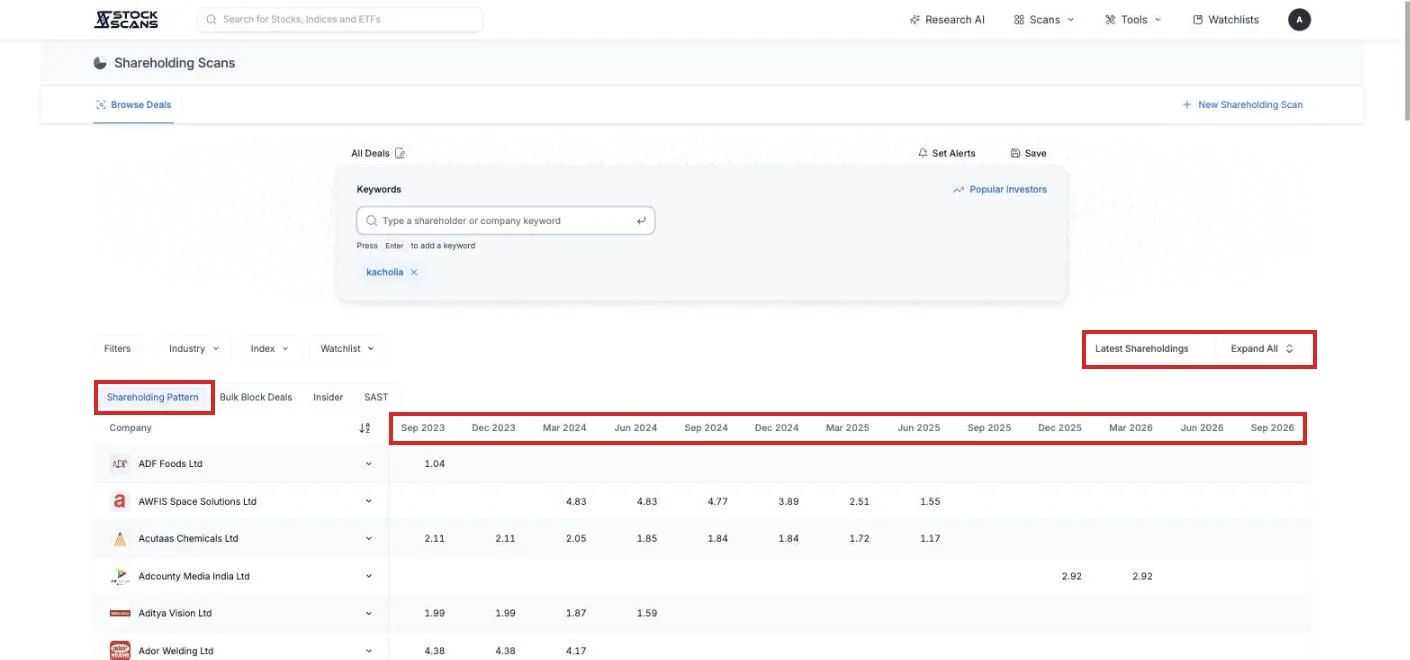The height and width of the screenshot is (660, 1410).
Task: Click the New Shareholding Scan link
Action: click(1243, 104)
